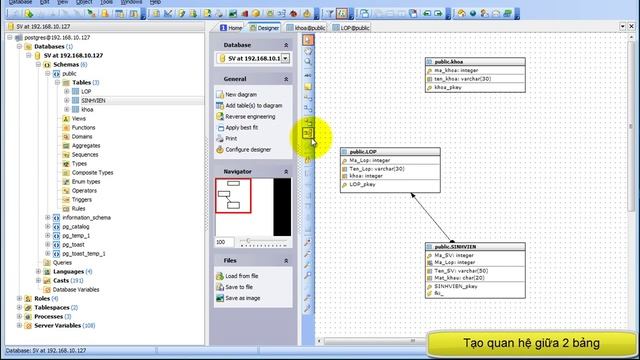Switch to the Home tab
Viewport: 640px width, 360px height.
coord(231,28)
